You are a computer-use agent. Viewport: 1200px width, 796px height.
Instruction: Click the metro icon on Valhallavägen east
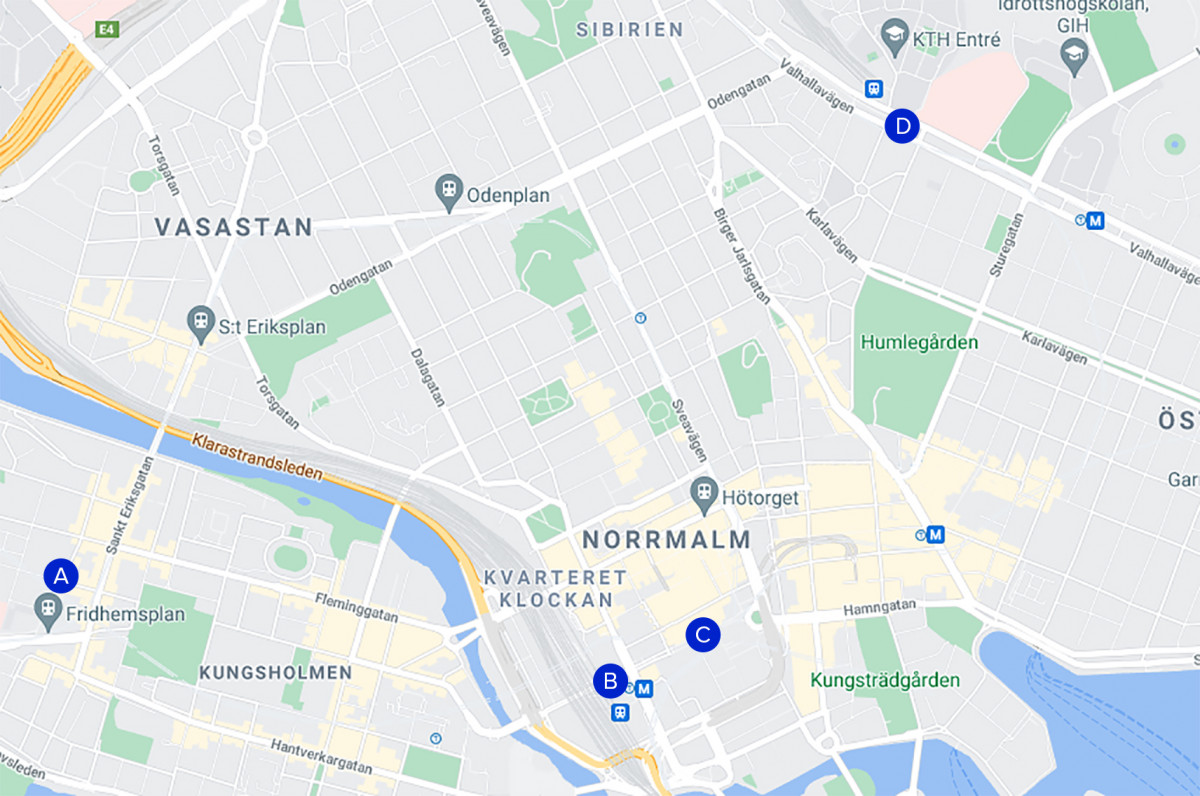[x=1096, y=220]
